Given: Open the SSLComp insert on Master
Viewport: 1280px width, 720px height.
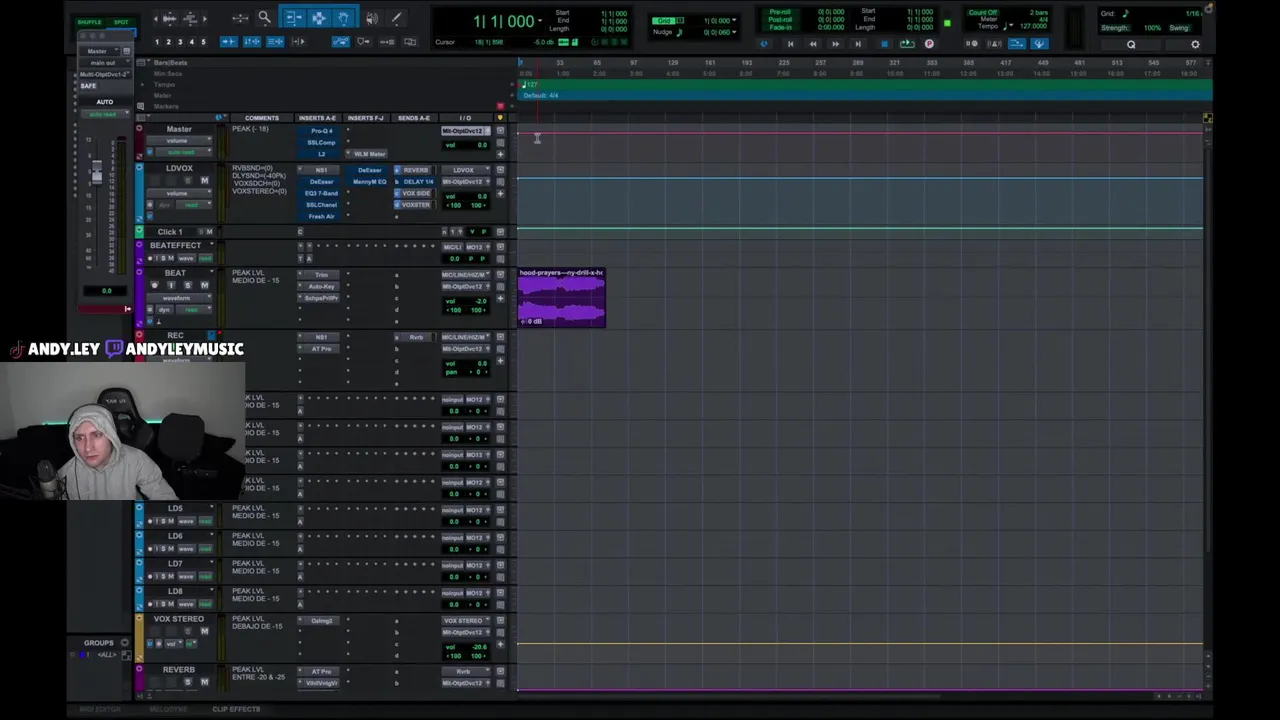Looking at the screenshot, I should click(321, 143).
